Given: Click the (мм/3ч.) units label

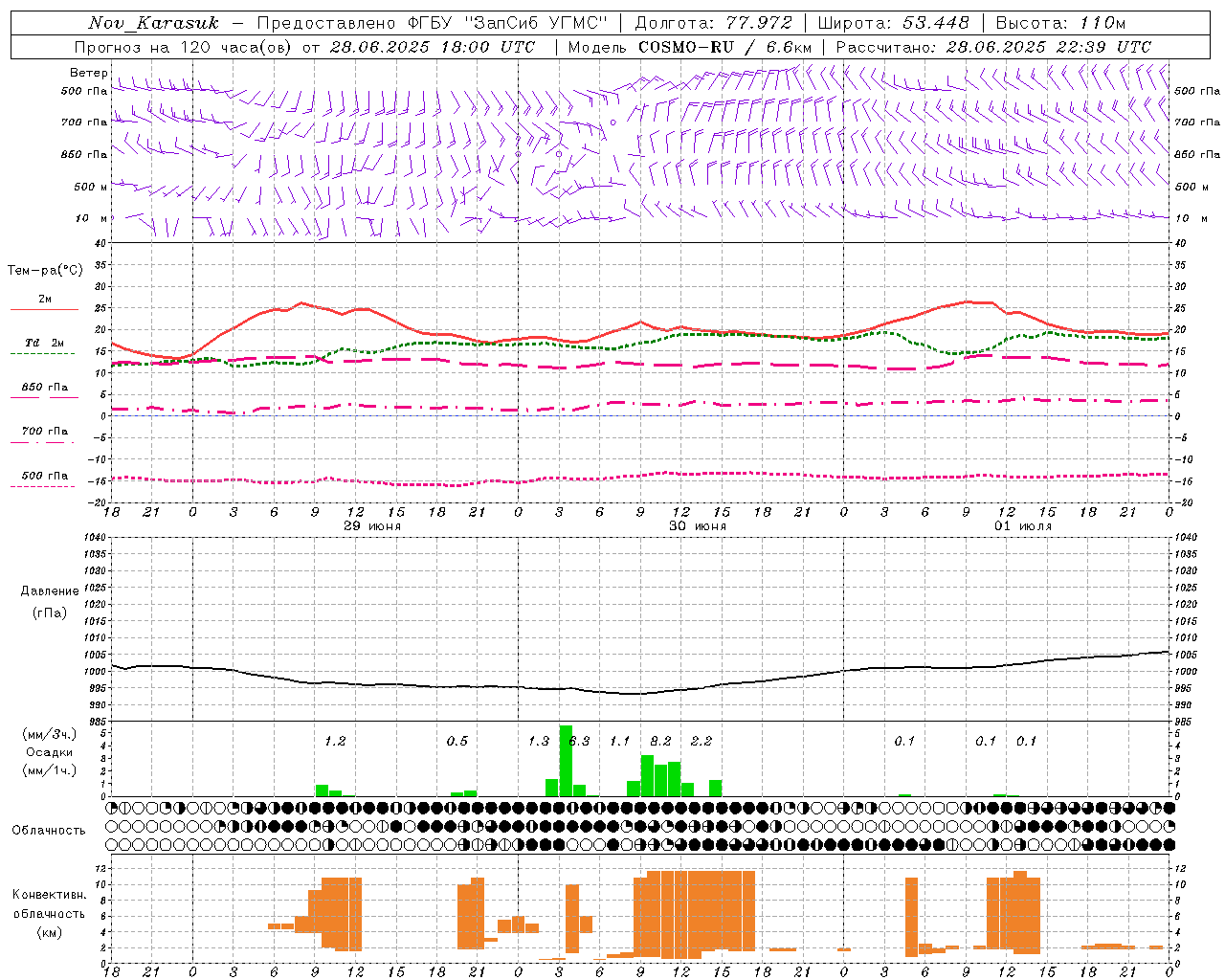Looking at the screenshot, I should tap(49, 735).
